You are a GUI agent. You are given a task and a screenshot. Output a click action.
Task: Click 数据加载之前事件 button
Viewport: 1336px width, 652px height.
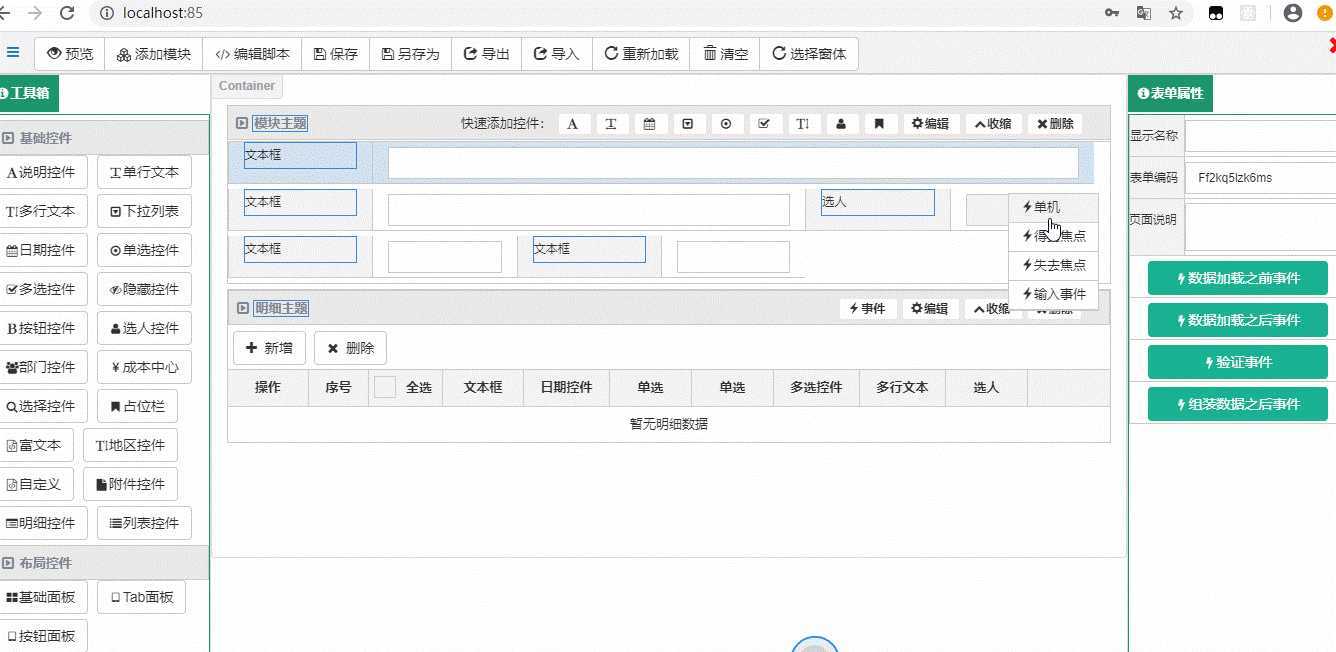pyautogui.click(x=1238, y=278)
